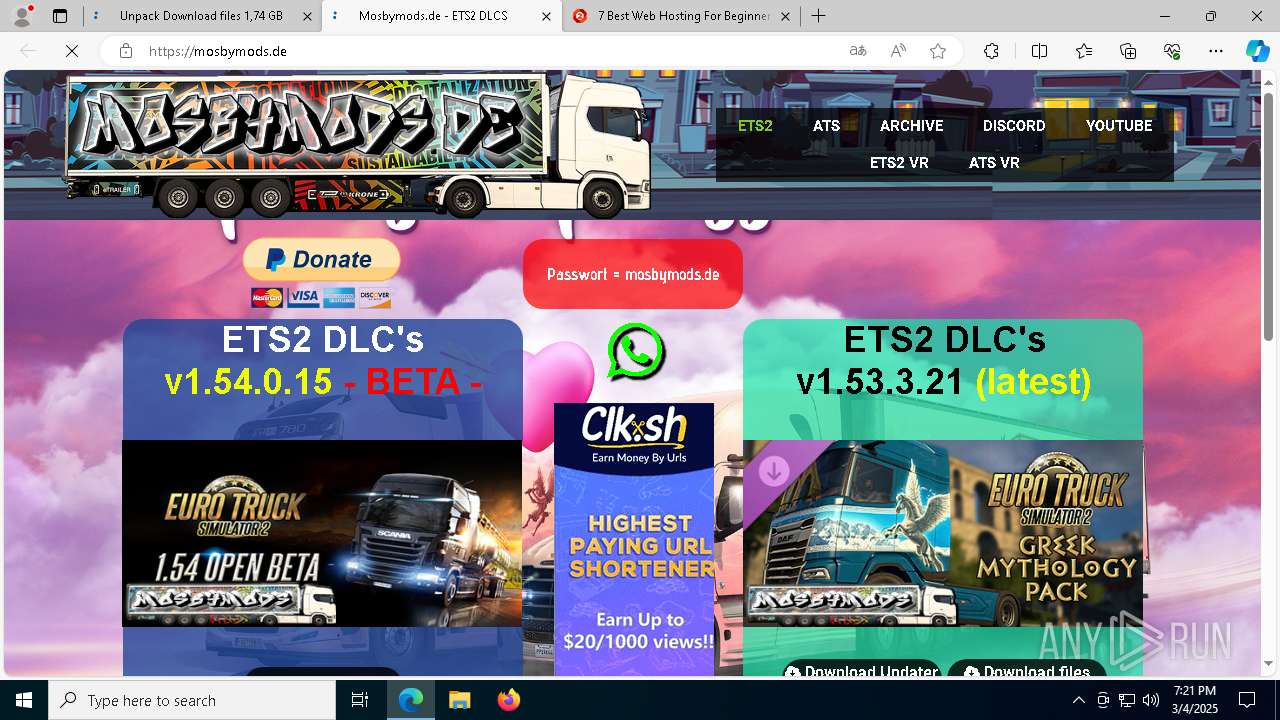This screenshot has width=1280, height=720.
Task: Open the Extensions puzzle icon
Action: [991, 51]
